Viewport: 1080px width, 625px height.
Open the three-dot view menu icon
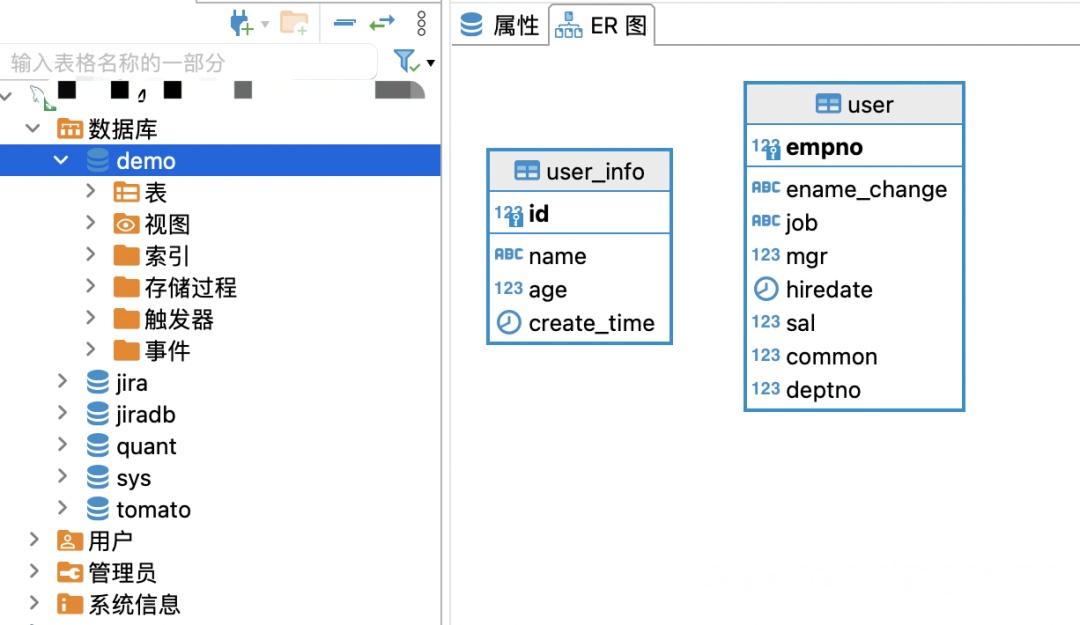point(422,23)
